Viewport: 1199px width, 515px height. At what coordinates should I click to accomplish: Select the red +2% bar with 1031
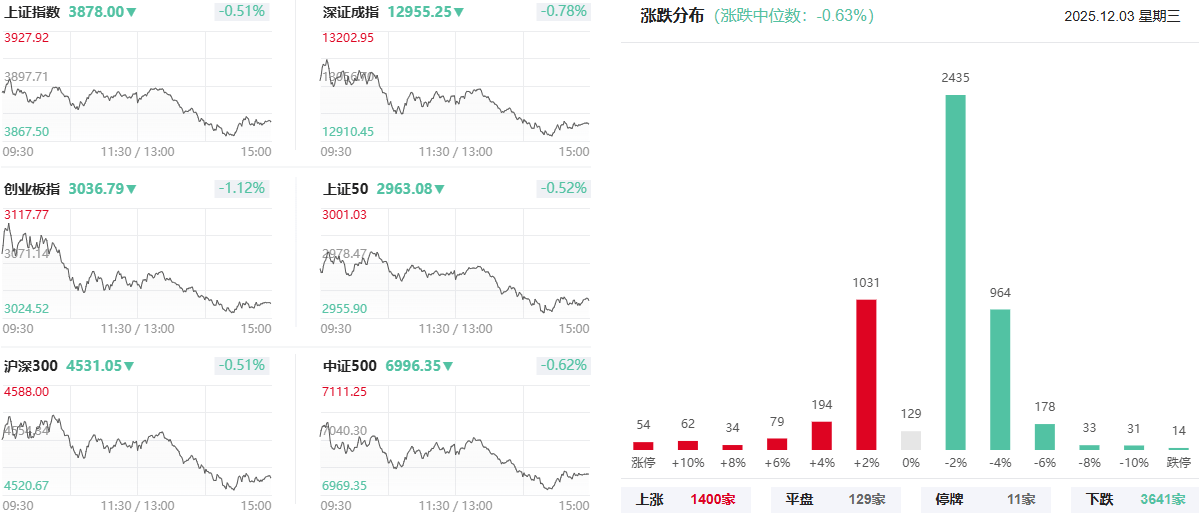pos(866,374)
